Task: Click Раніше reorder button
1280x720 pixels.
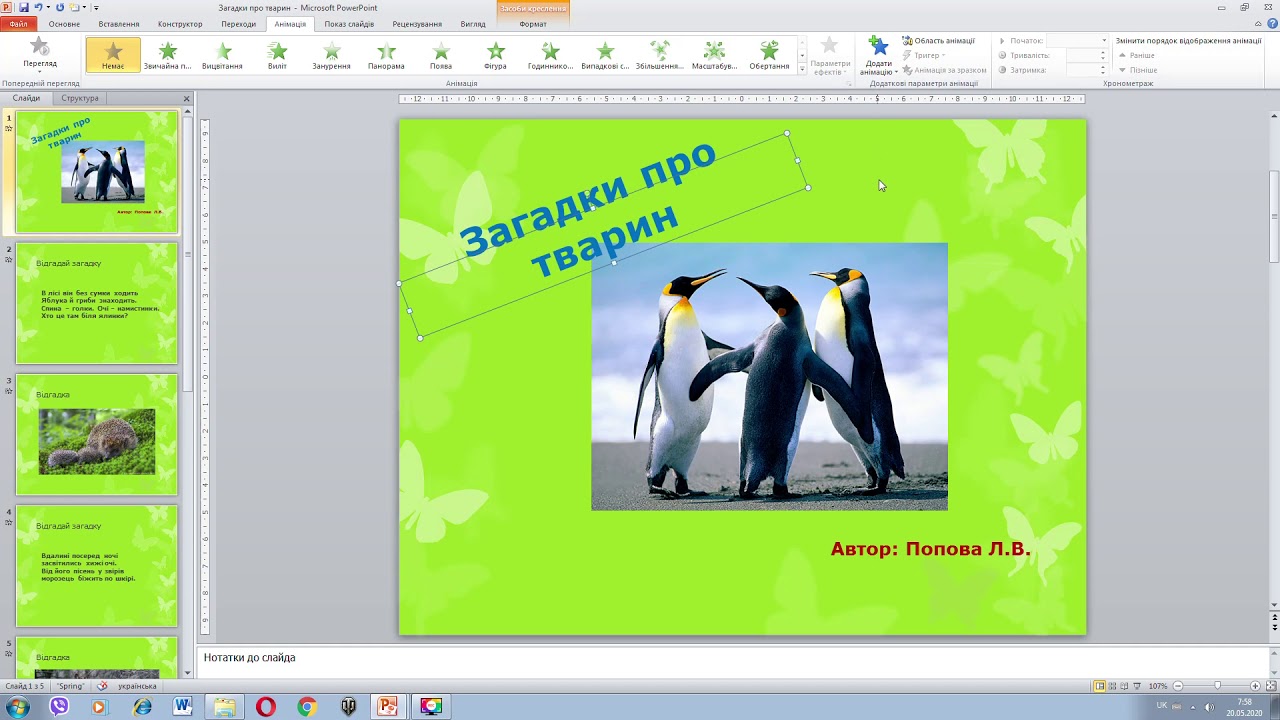Action: 1137,55
